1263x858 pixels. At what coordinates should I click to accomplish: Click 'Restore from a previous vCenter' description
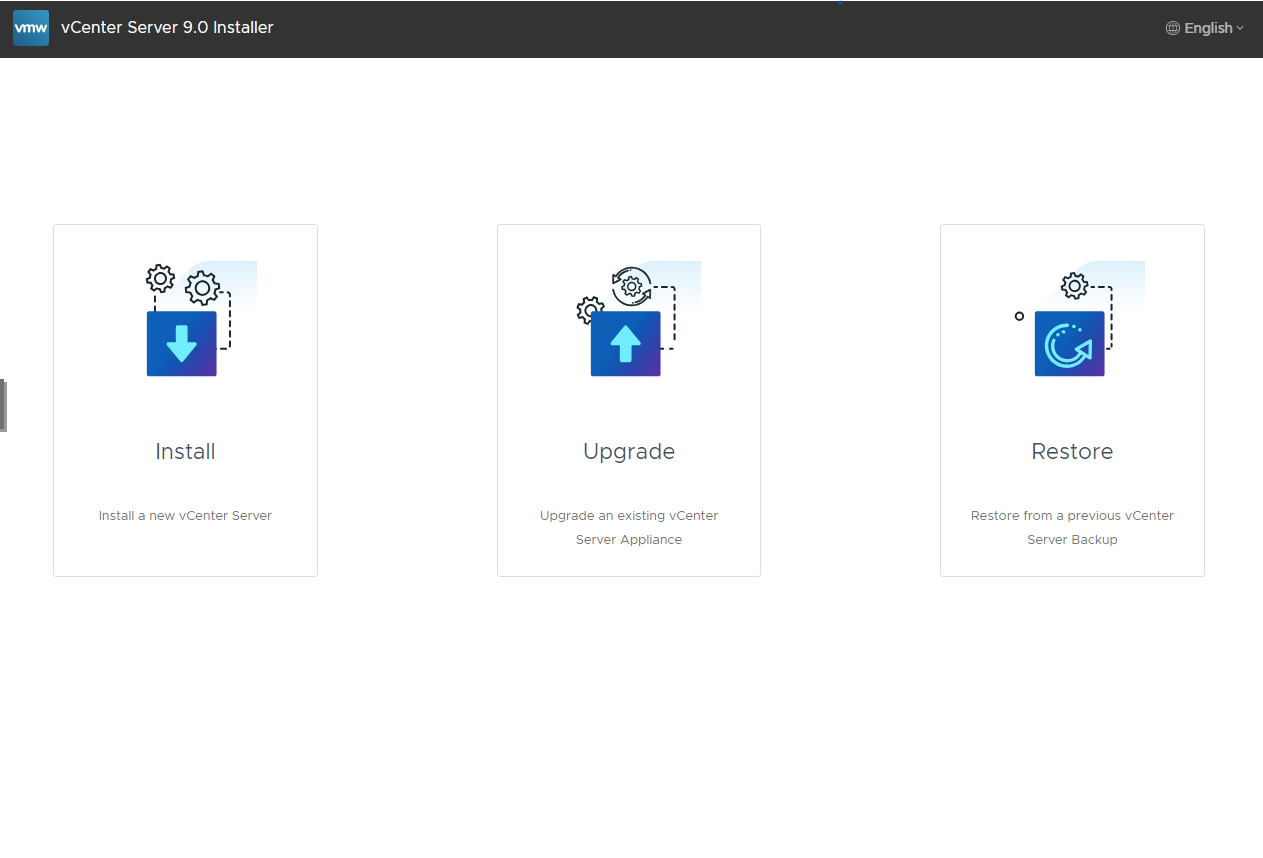(x=1072, y=516)
